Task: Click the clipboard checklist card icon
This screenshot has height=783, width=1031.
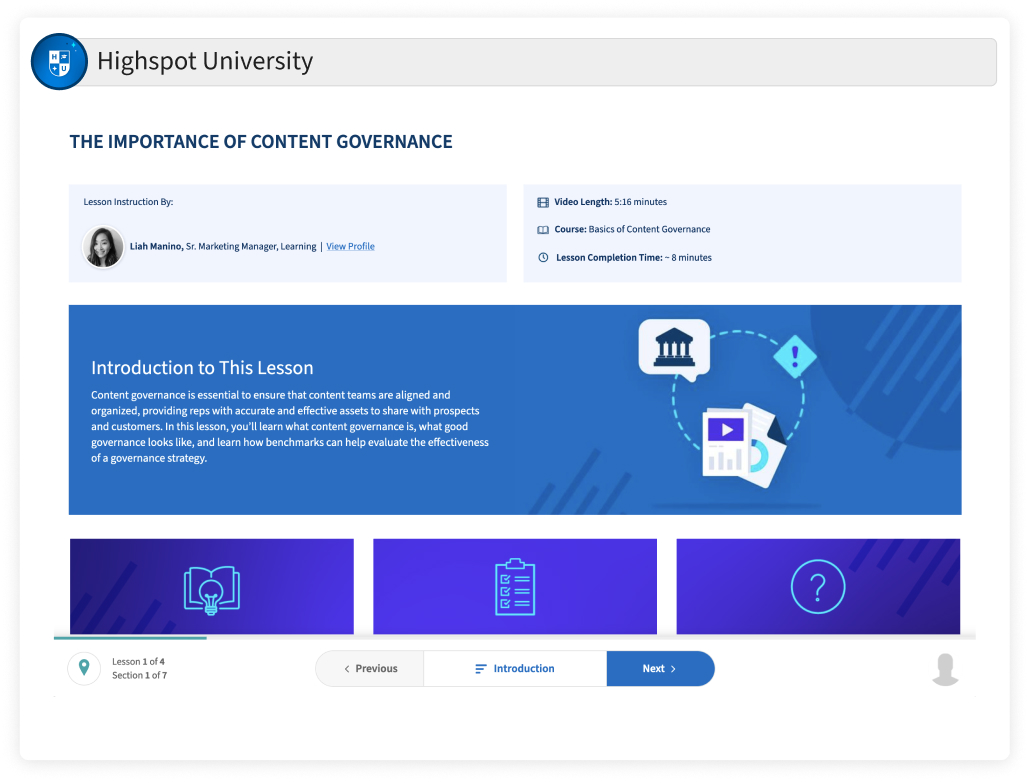Action: pos(515,587)
